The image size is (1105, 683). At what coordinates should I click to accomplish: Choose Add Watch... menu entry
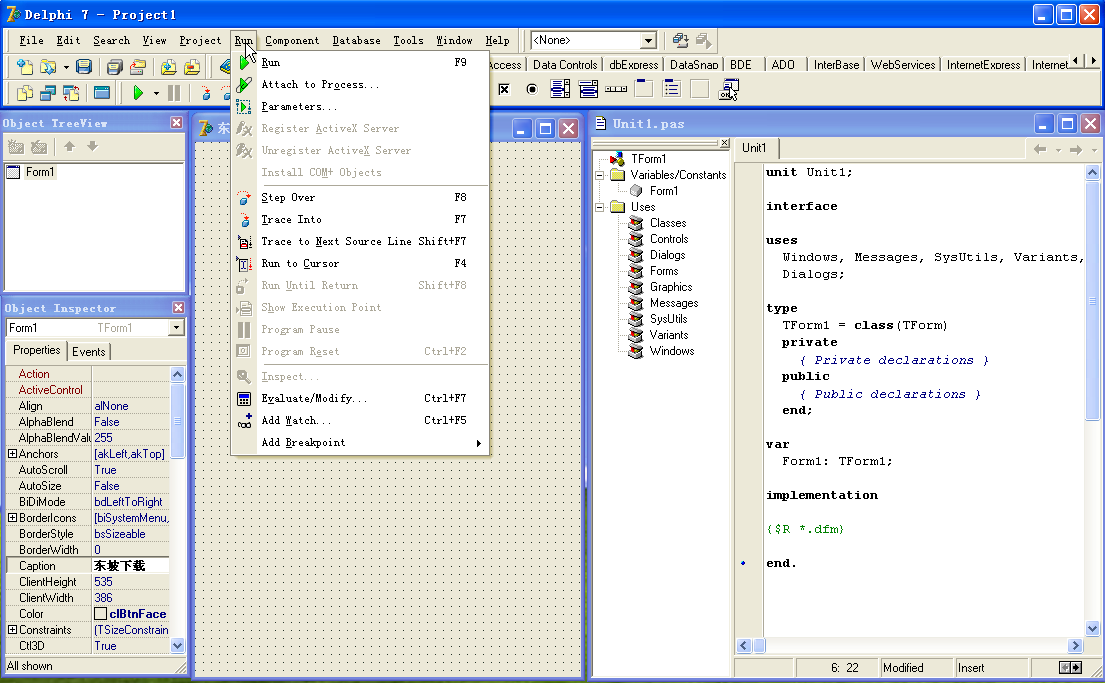360,421
